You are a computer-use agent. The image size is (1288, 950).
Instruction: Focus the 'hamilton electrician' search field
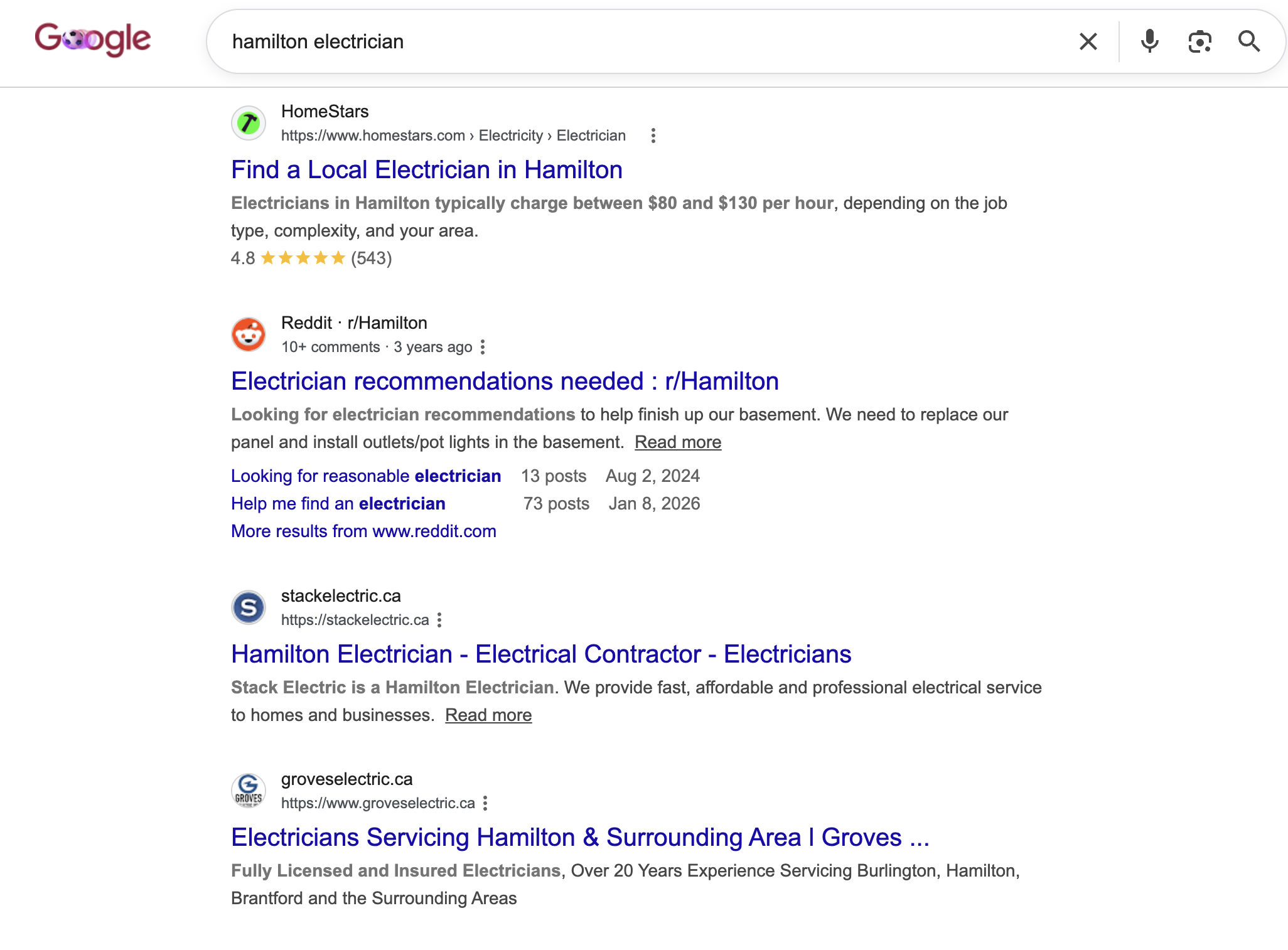point(640,41)
